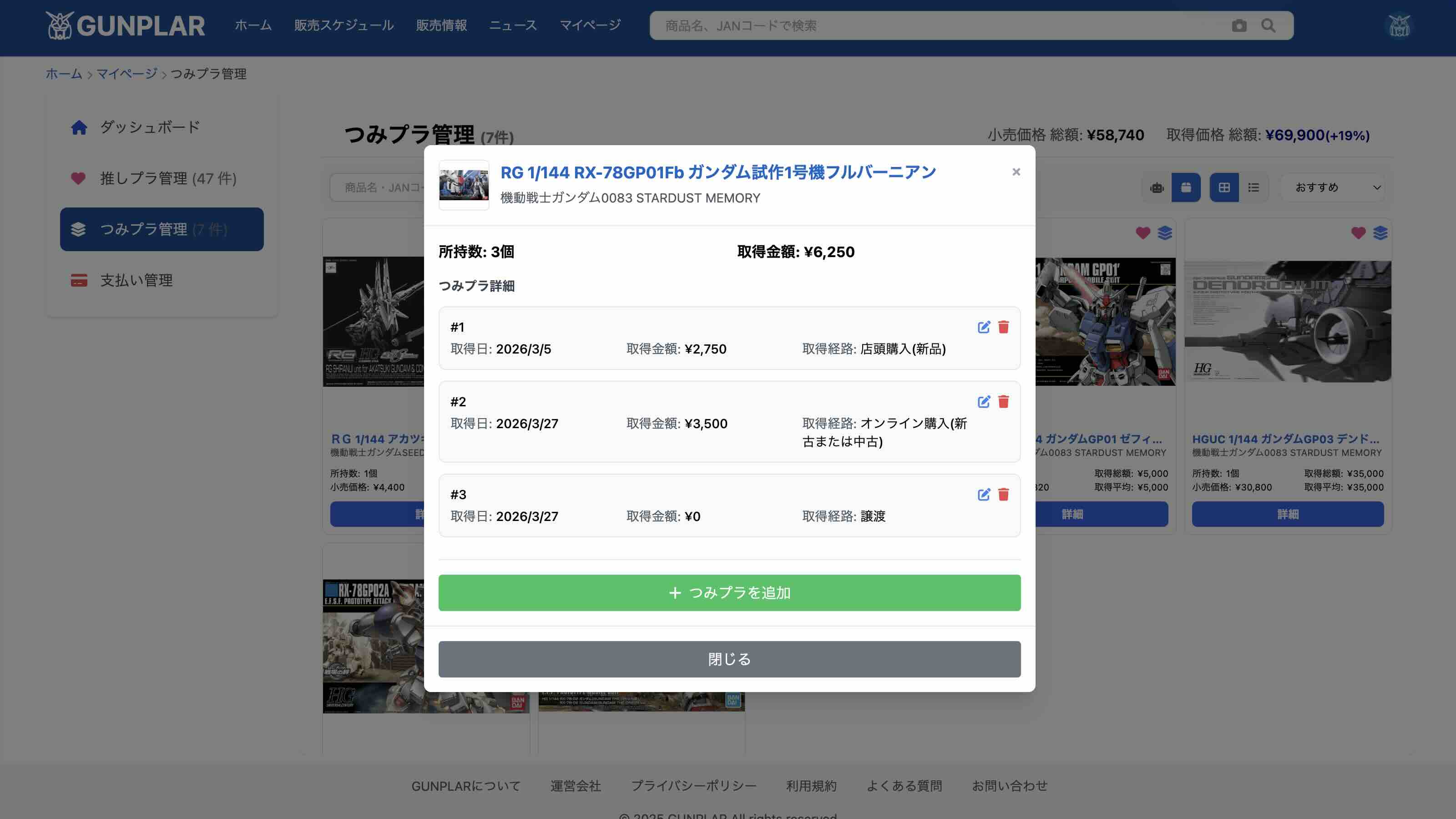This screenshot has width=1456, height=819.
Task: Edit stash entry #1 with pencil icon
Action: click(x=983, y=327)
